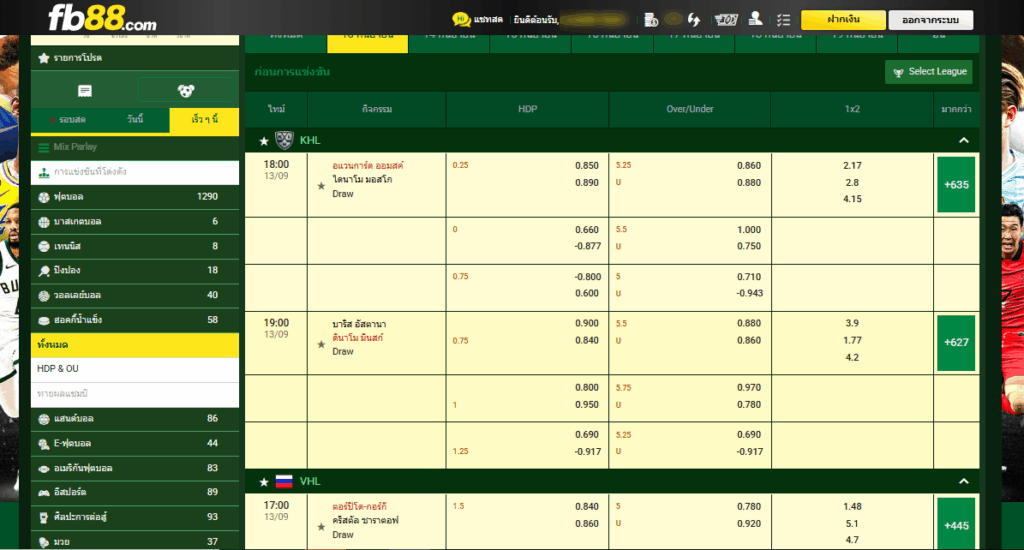This screenshot has width=1024, height=550.
Task: Select the ทายผลแชมป์ submenu item
Action: [135, 394]
